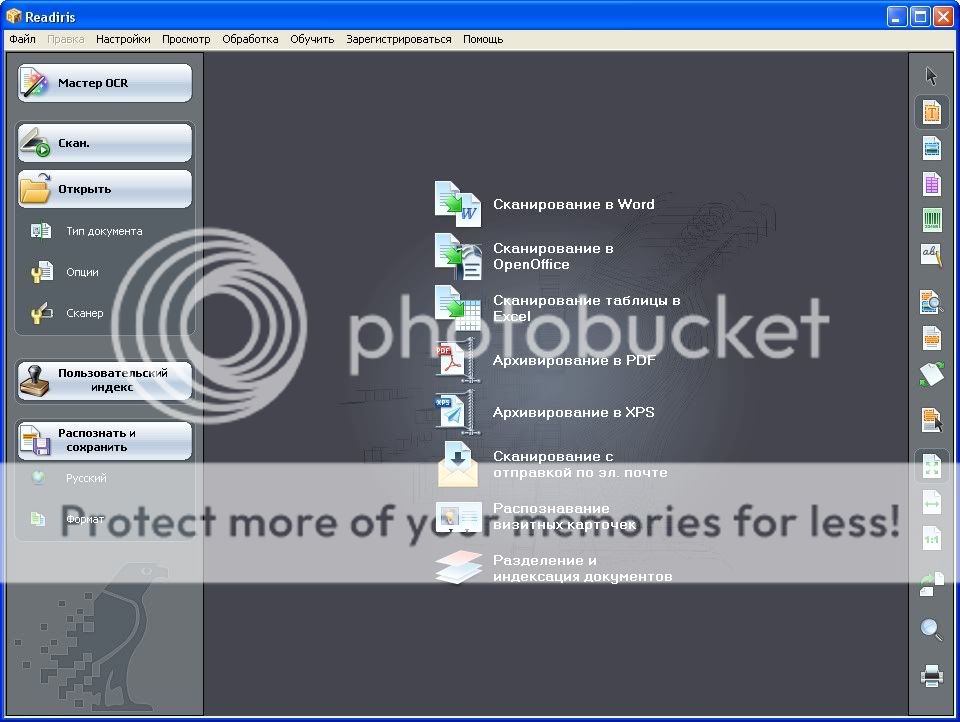Select the orange text zone tool
The height and width of the screenshot is (722, 960).
coord(931,112)
